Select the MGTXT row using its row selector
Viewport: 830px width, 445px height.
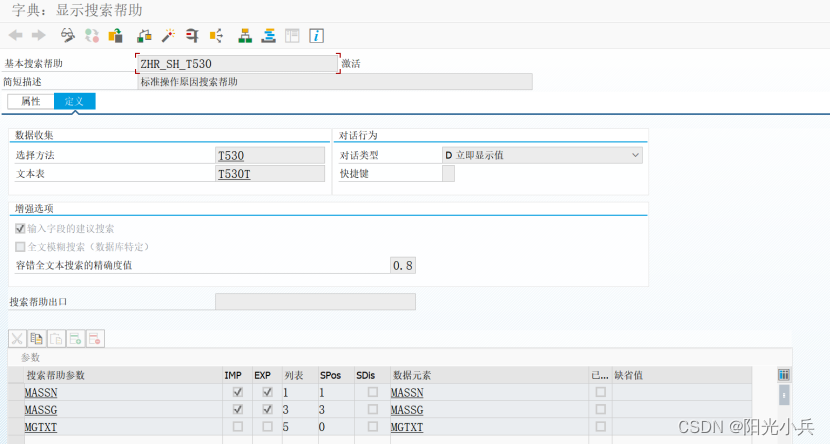pos(16,427)
